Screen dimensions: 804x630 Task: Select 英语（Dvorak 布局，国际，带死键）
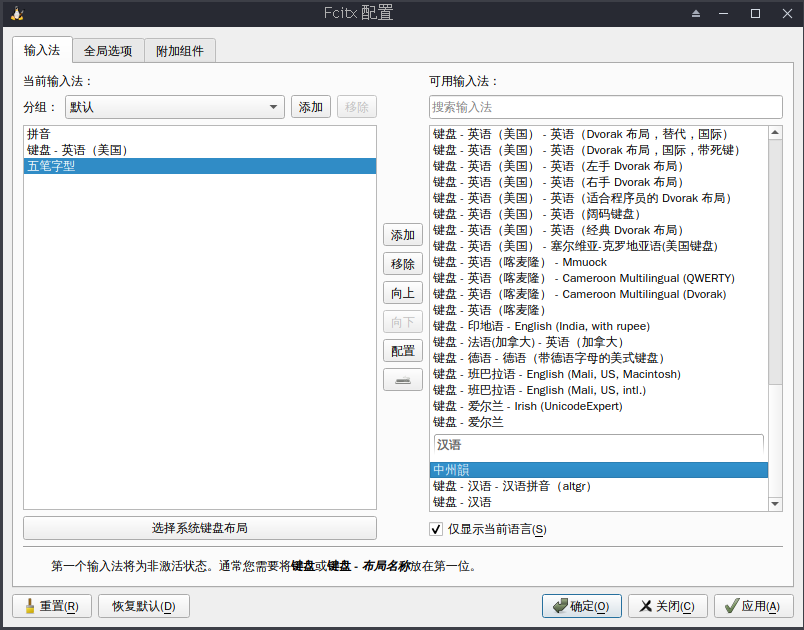pyautogui.click(x=599, y=150)
